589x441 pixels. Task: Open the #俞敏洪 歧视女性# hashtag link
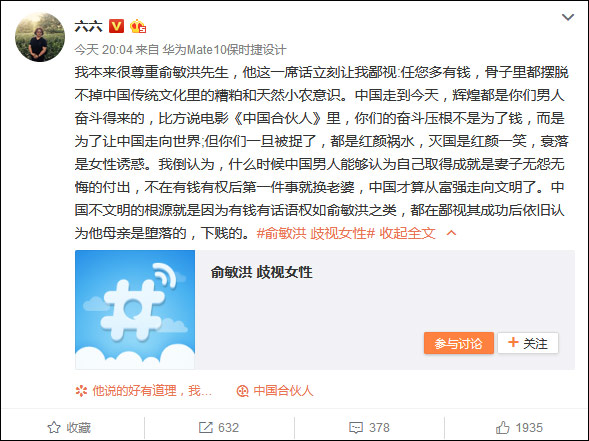(316, 233)
